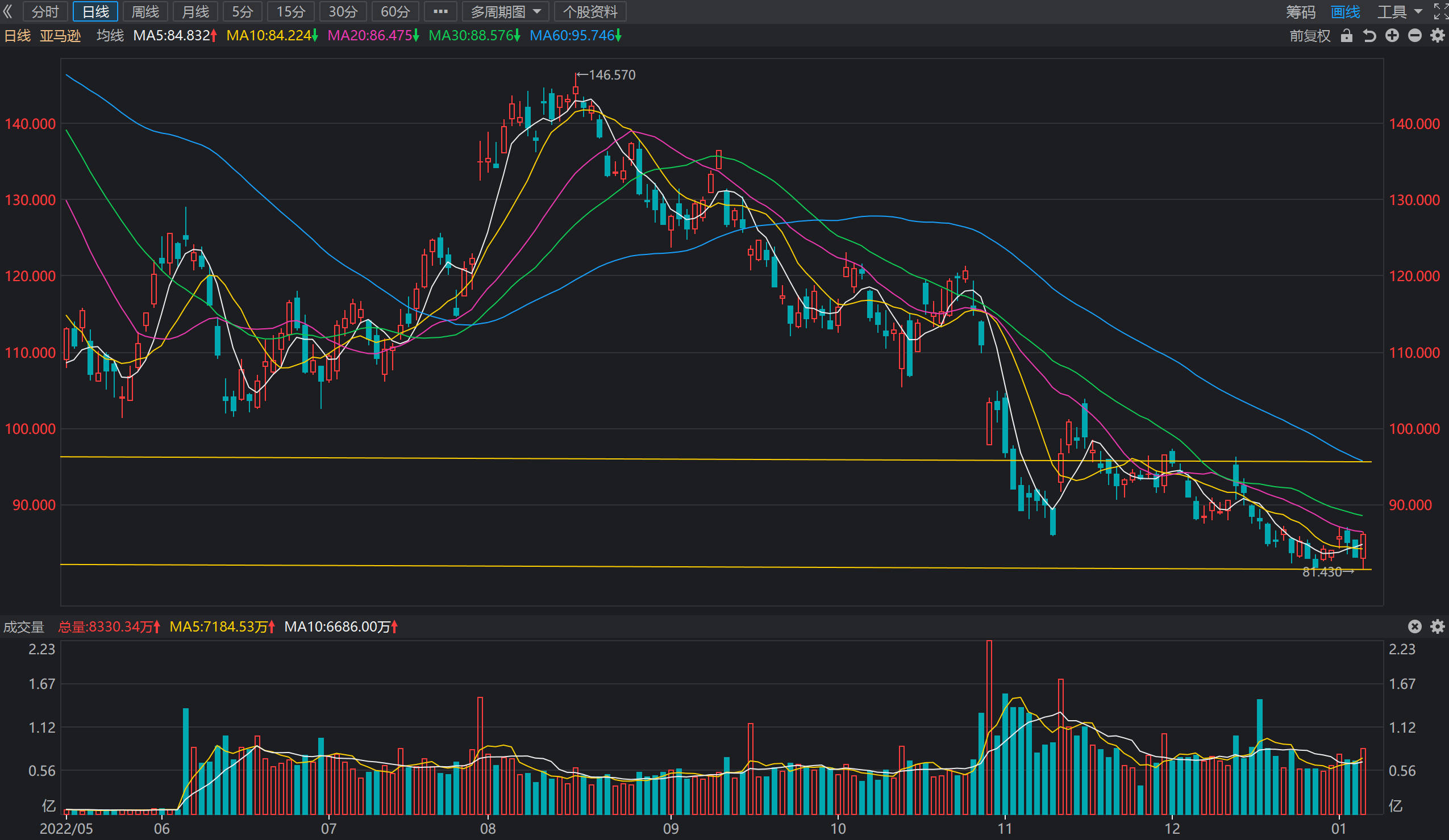Click the 亚马逊 stock name label

[x=60, y=36]
